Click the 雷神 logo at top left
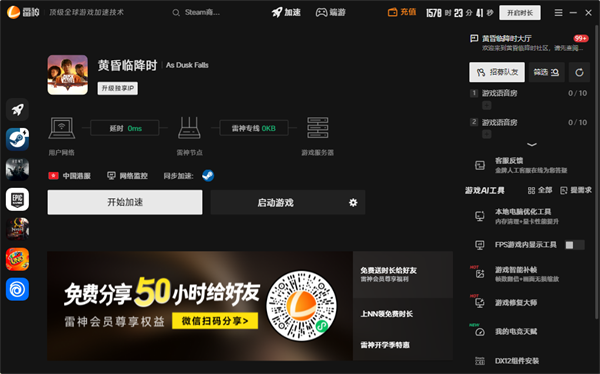Viewport: 600px width, 374px height. click(23, 12)
